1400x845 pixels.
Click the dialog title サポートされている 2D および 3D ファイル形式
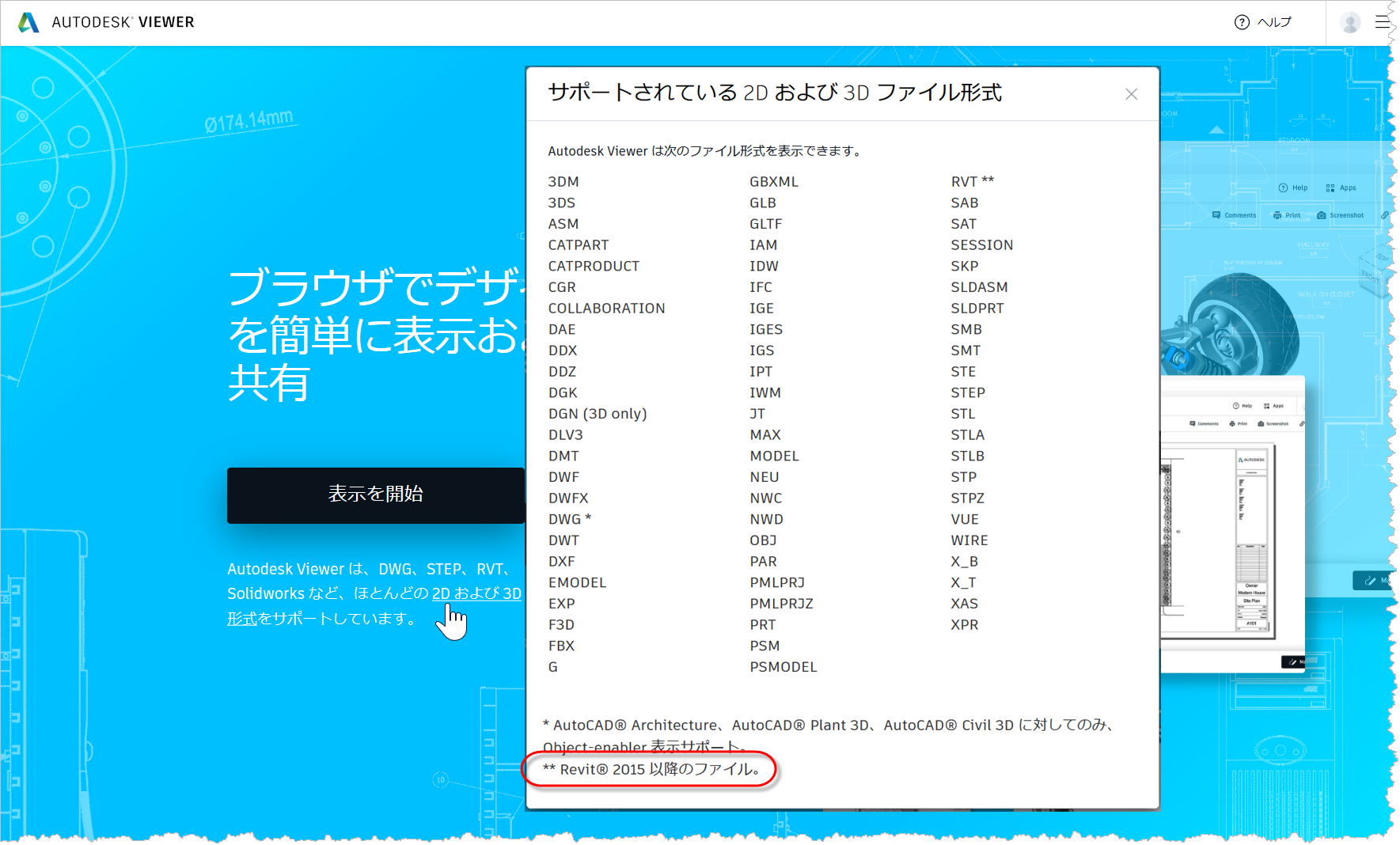click(x=775, y=93)
